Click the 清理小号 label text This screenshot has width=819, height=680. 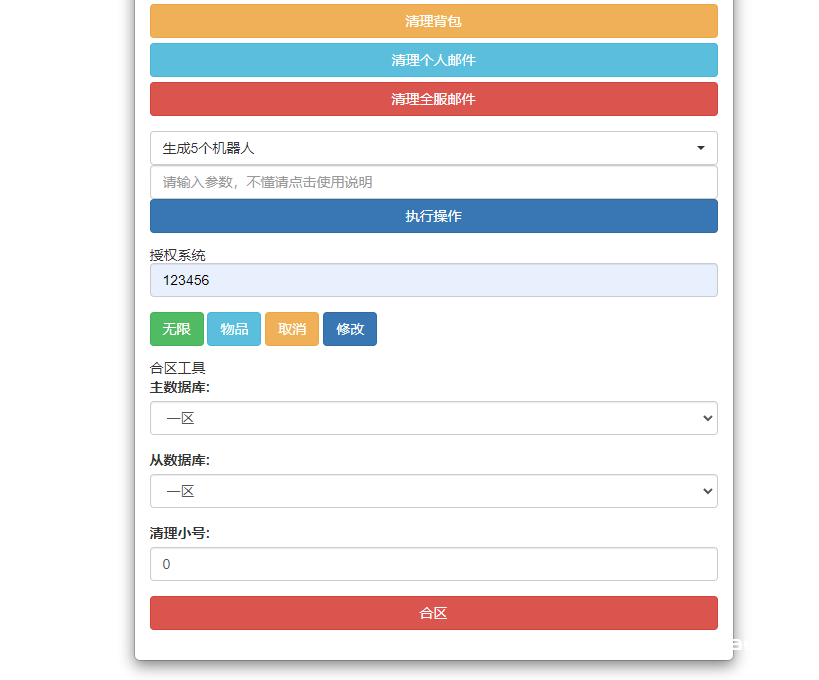pos(180,533)
